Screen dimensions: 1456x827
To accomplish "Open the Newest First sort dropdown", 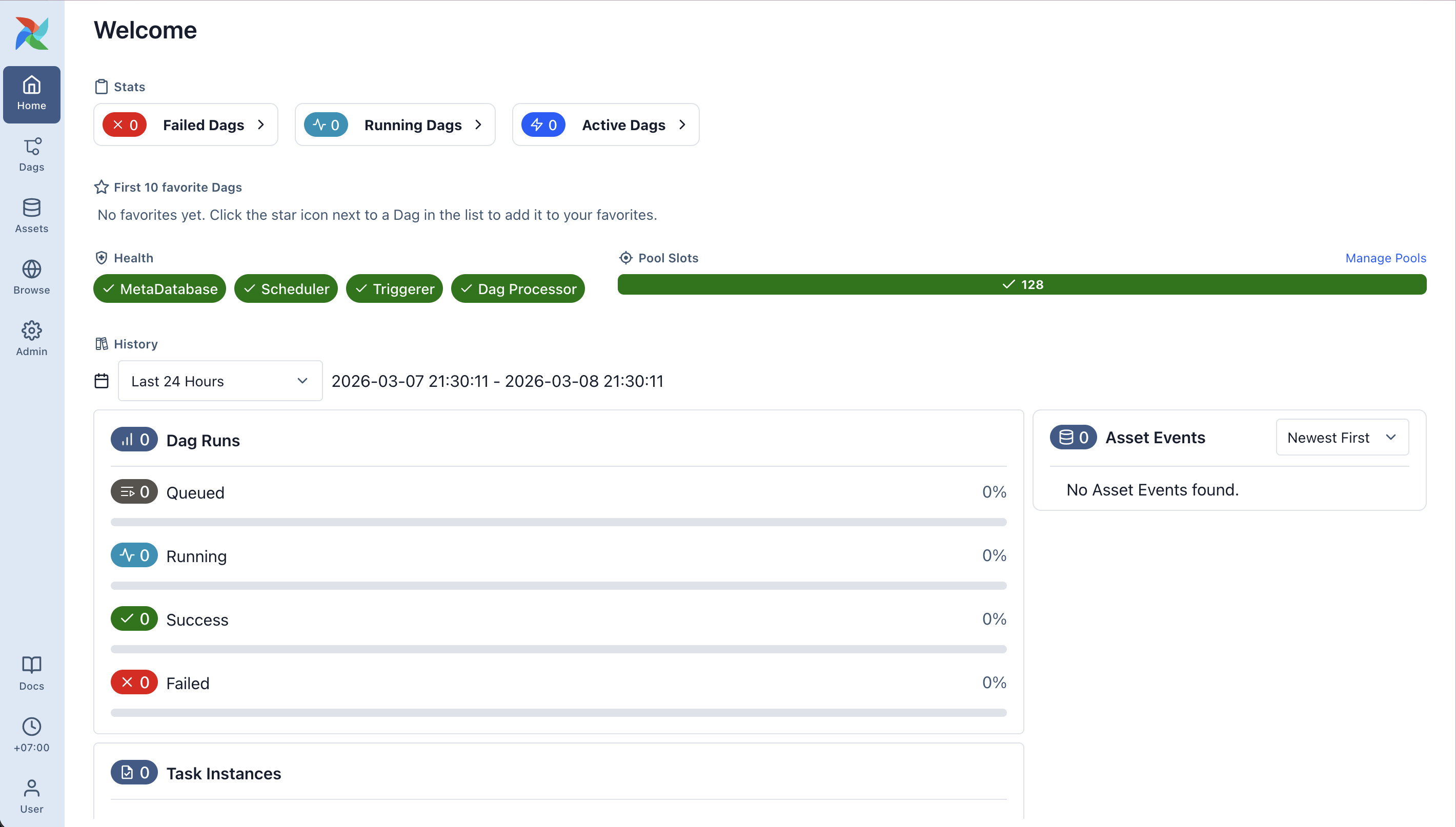I will [x=1342, y=438].
